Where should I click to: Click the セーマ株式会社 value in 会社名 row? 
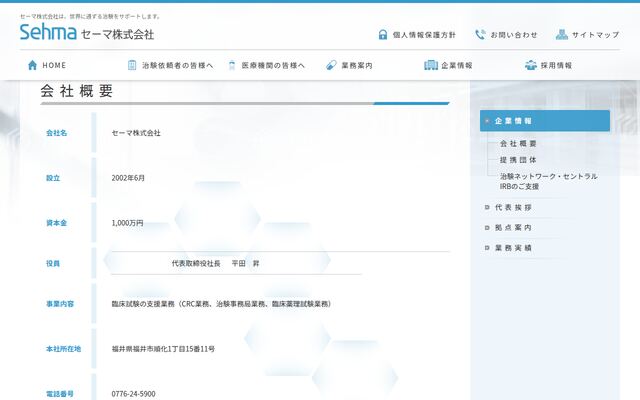pyautogui.click(x=136, y=133)
